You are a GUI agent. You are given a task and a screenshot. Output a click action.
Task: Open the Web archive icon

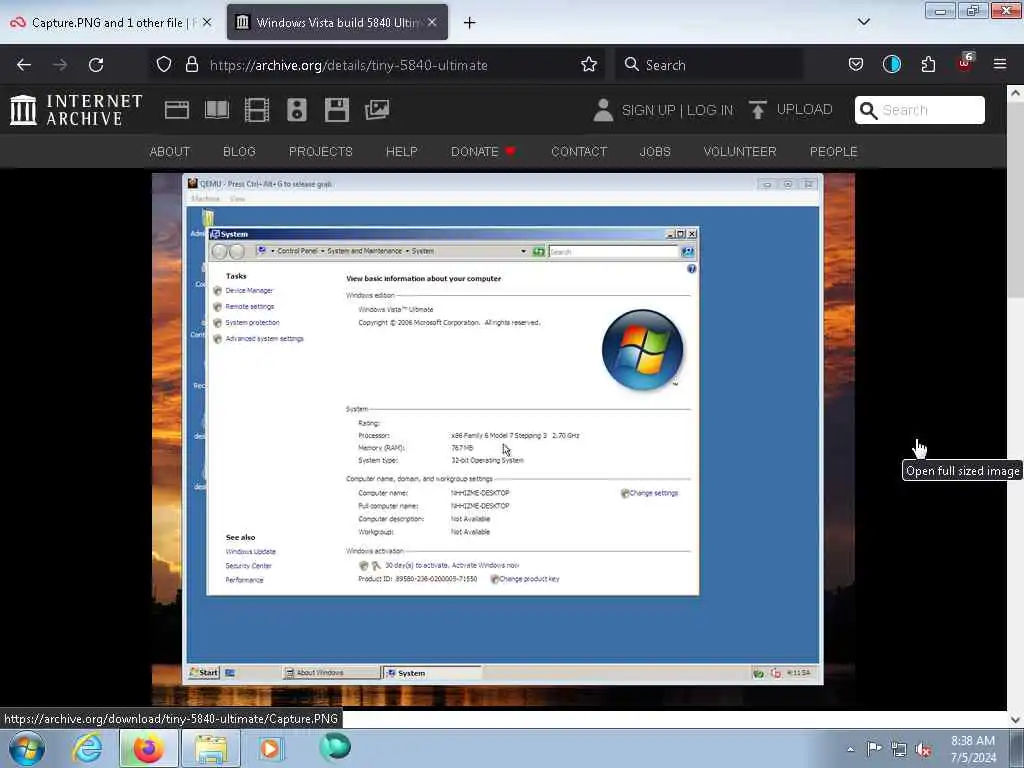pyautogui.click(x=176, y=110)
